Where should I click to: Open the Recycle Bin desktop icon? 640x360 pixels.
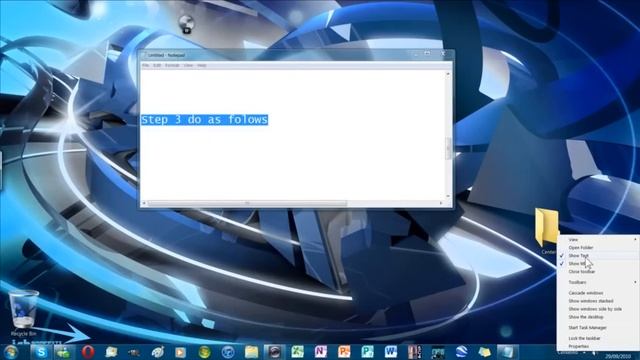click(23, 313)
